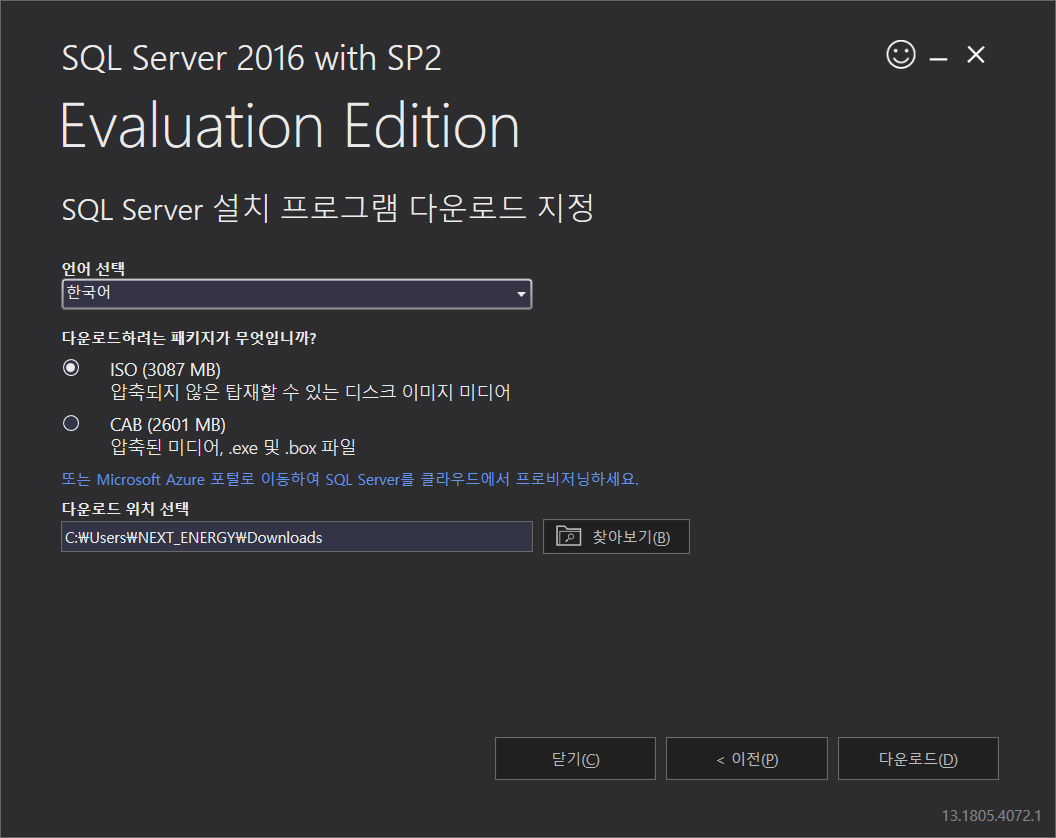
Task: Minimize the SQL Server installer window
Action: coord(938,59)
